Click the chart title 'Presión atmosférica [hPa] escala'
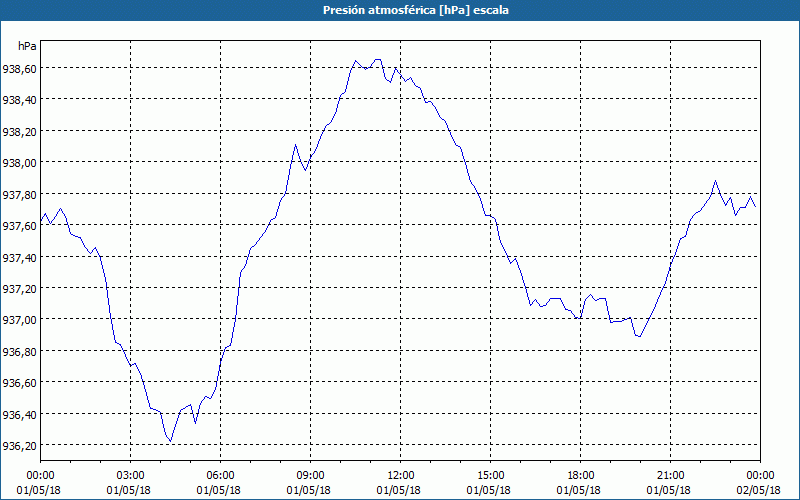Image resolution: width=800 pixels, height=500 pixels. click(416, 10)
